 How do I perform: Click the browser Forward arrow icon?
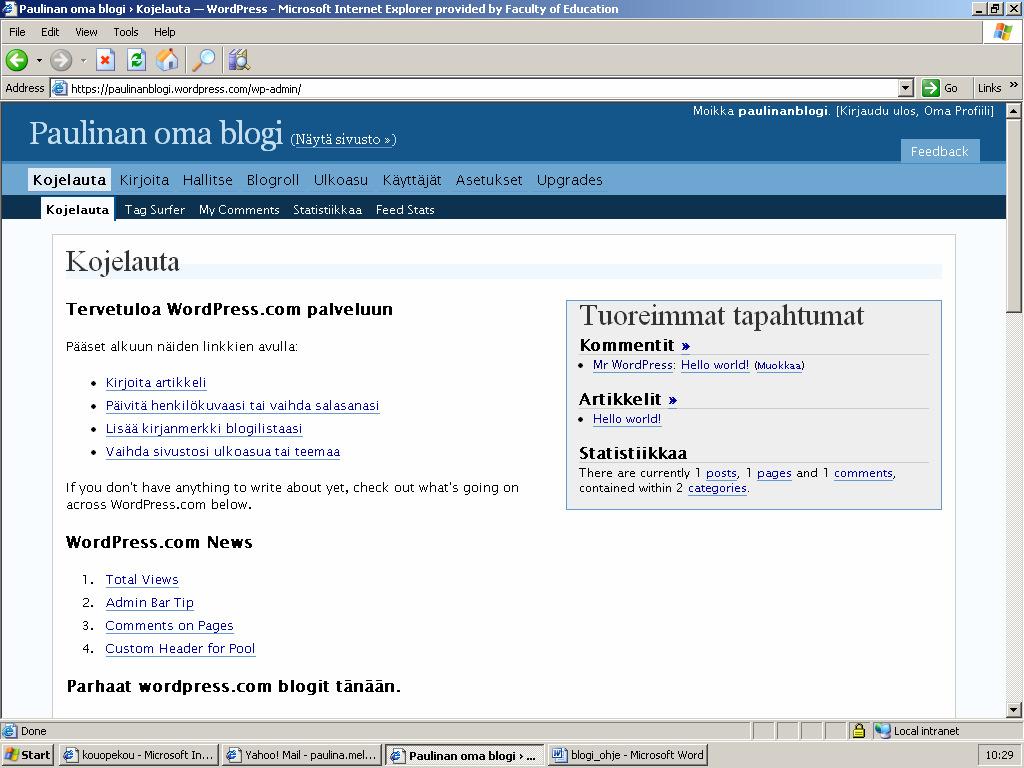pos(61,60)
